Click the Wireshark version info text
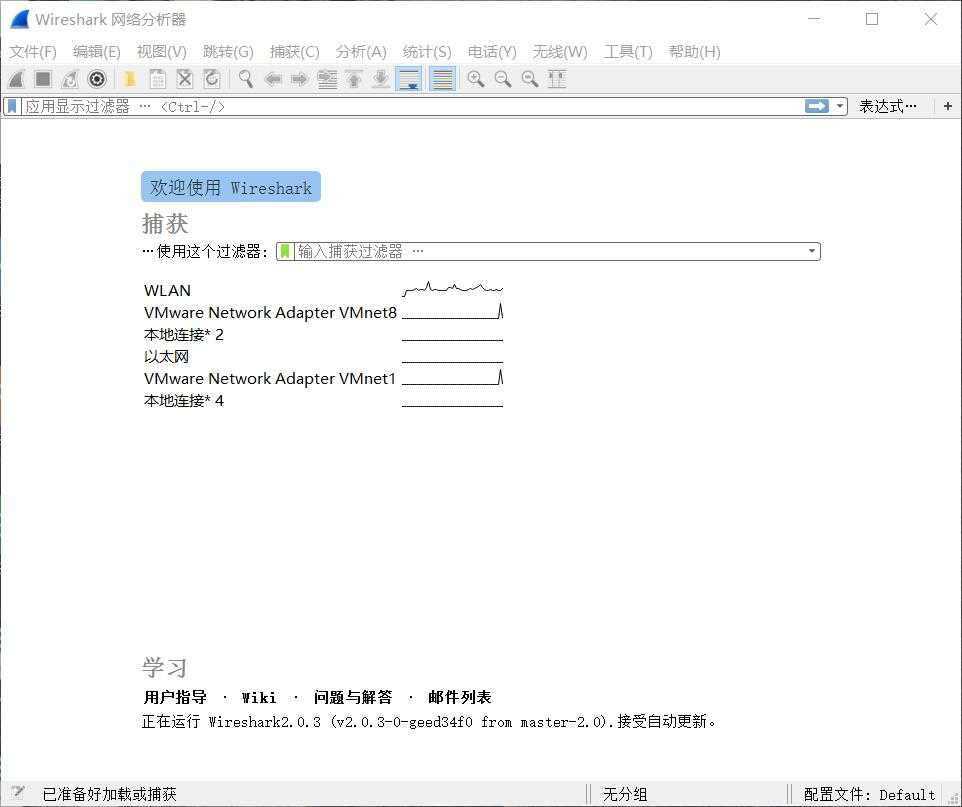 coord(429,722)
